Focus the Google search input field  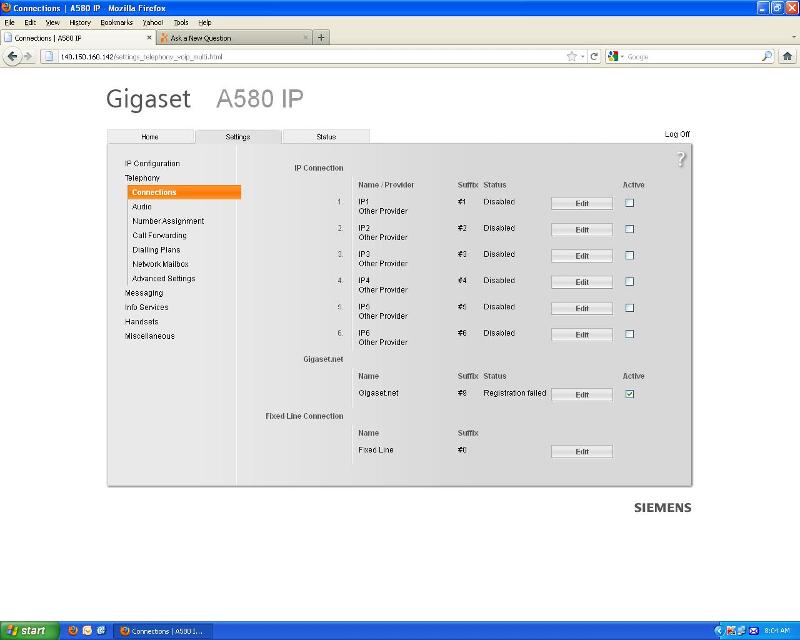692,57
